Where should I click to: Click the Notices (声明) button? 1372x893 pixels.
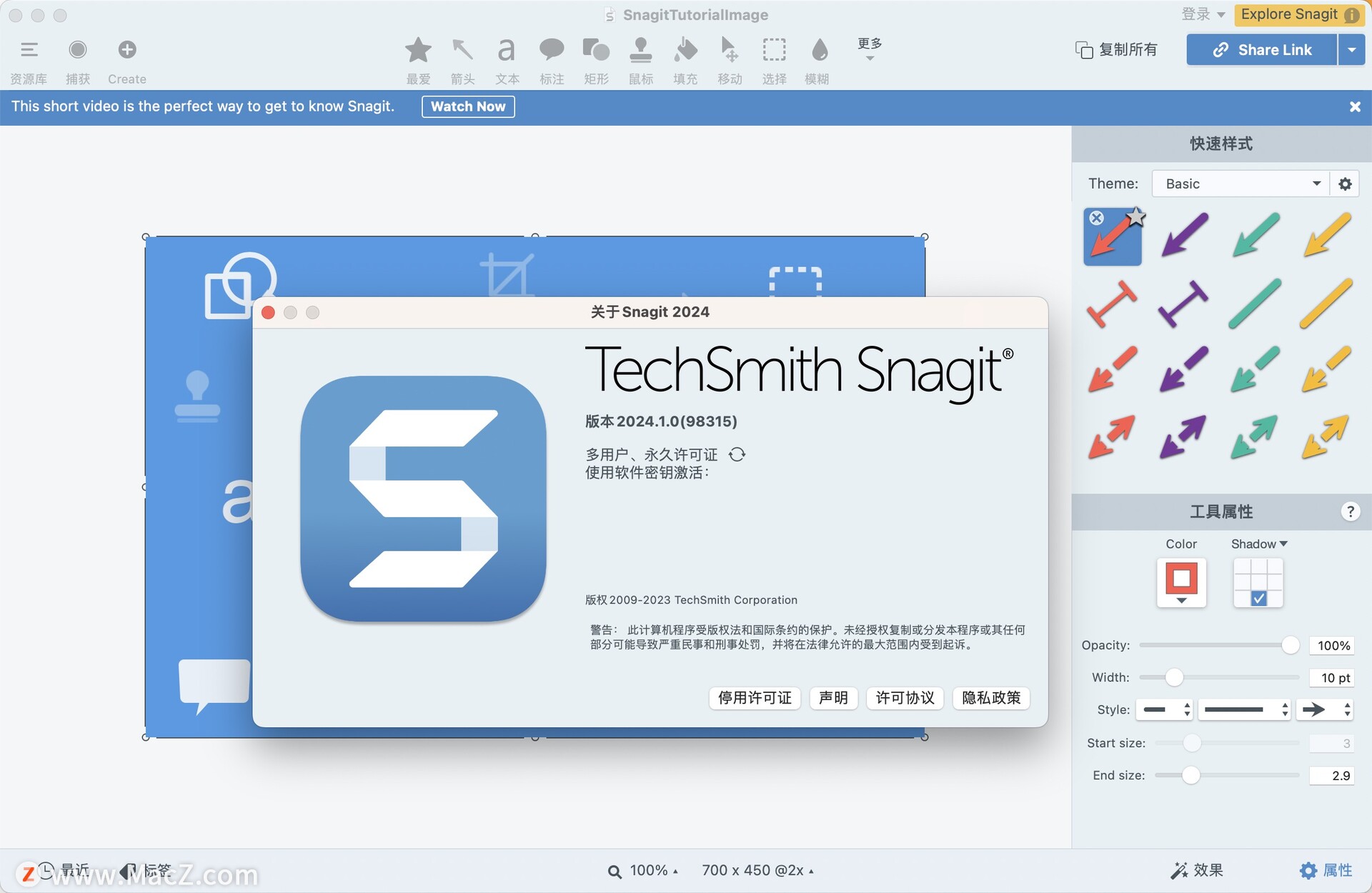tap(833, 698)
